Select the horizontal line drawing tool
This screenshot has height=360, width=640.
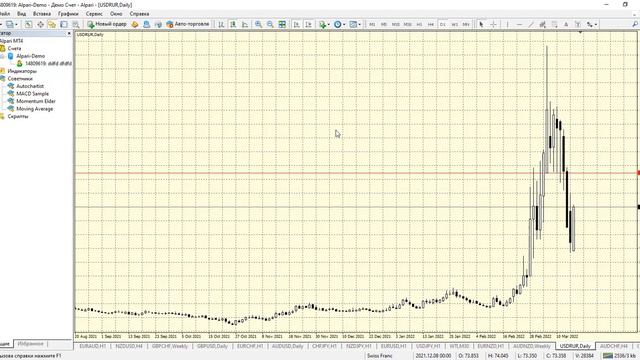pos(519,24)
